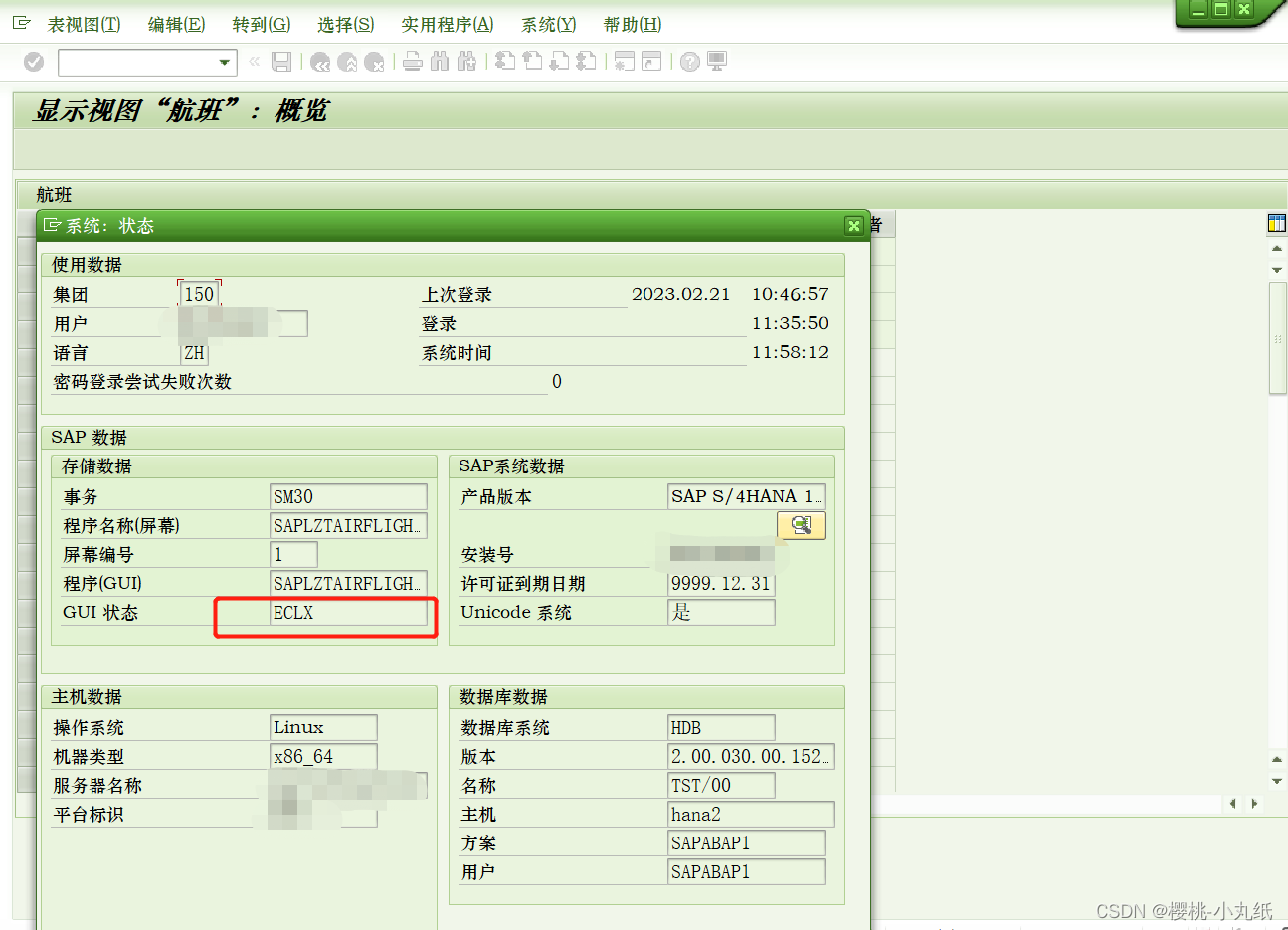The width and height of the screenshot is (1288, 930).
Task: Close the 系统: 状态 dialog
Action: (853, 225)
